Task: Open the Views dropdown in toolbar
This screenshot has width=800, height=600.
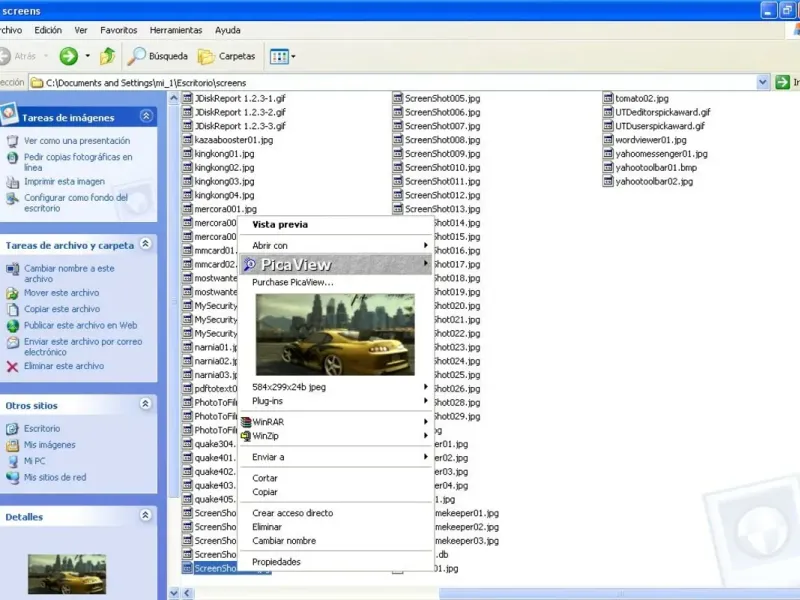Action: [x=283, y=56]
